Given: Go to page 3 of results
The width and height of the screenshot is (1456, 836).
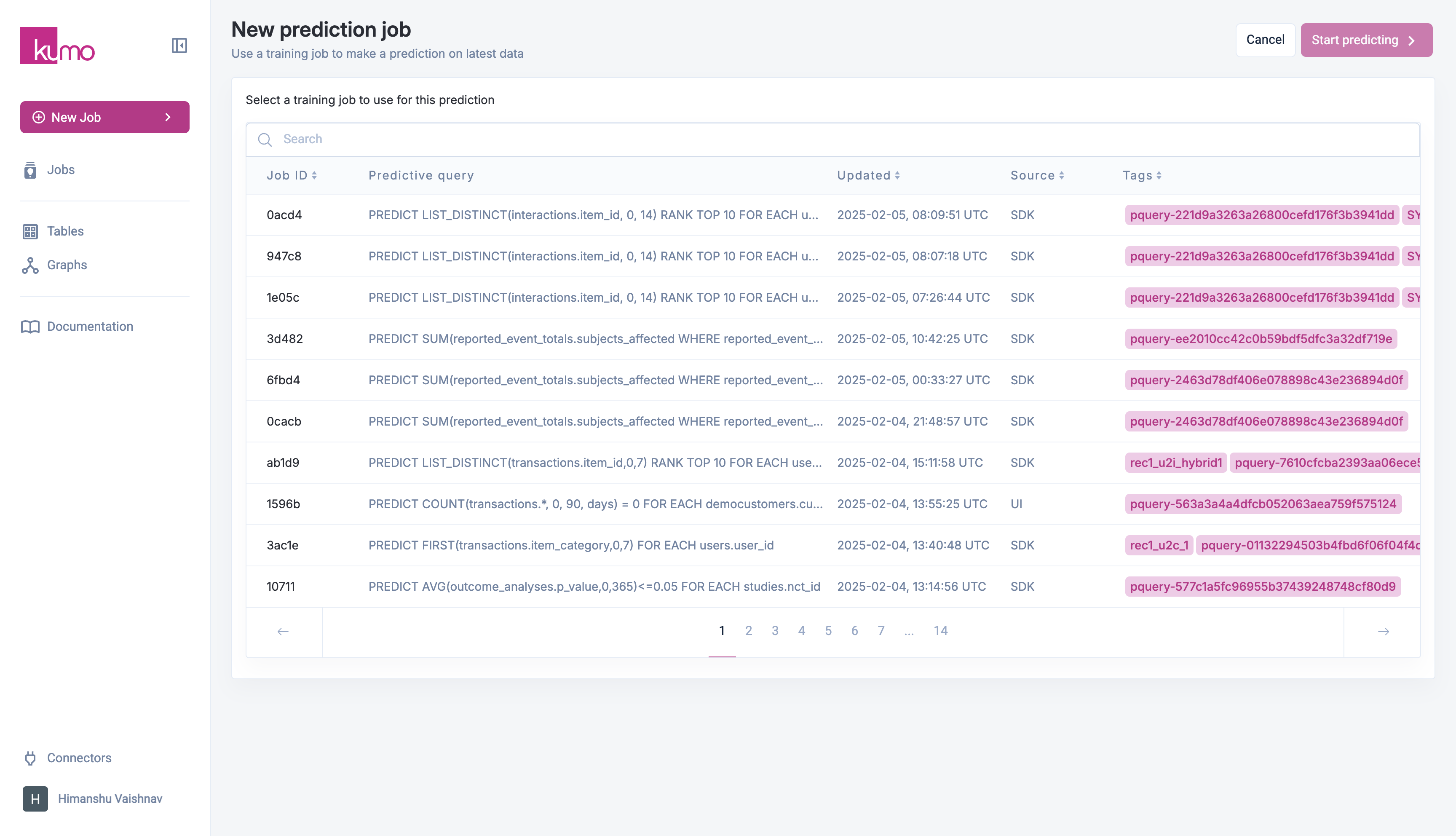Looking at the screenshot, I should point(775,630).
